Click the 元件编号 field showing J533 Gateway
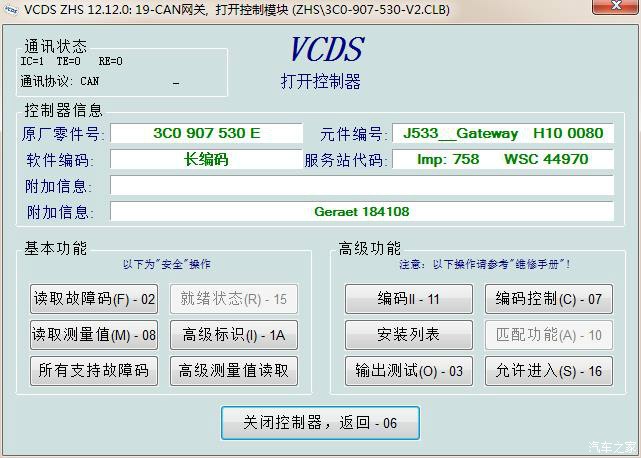This screenshot has height=458, width=641. click(502, 133)
